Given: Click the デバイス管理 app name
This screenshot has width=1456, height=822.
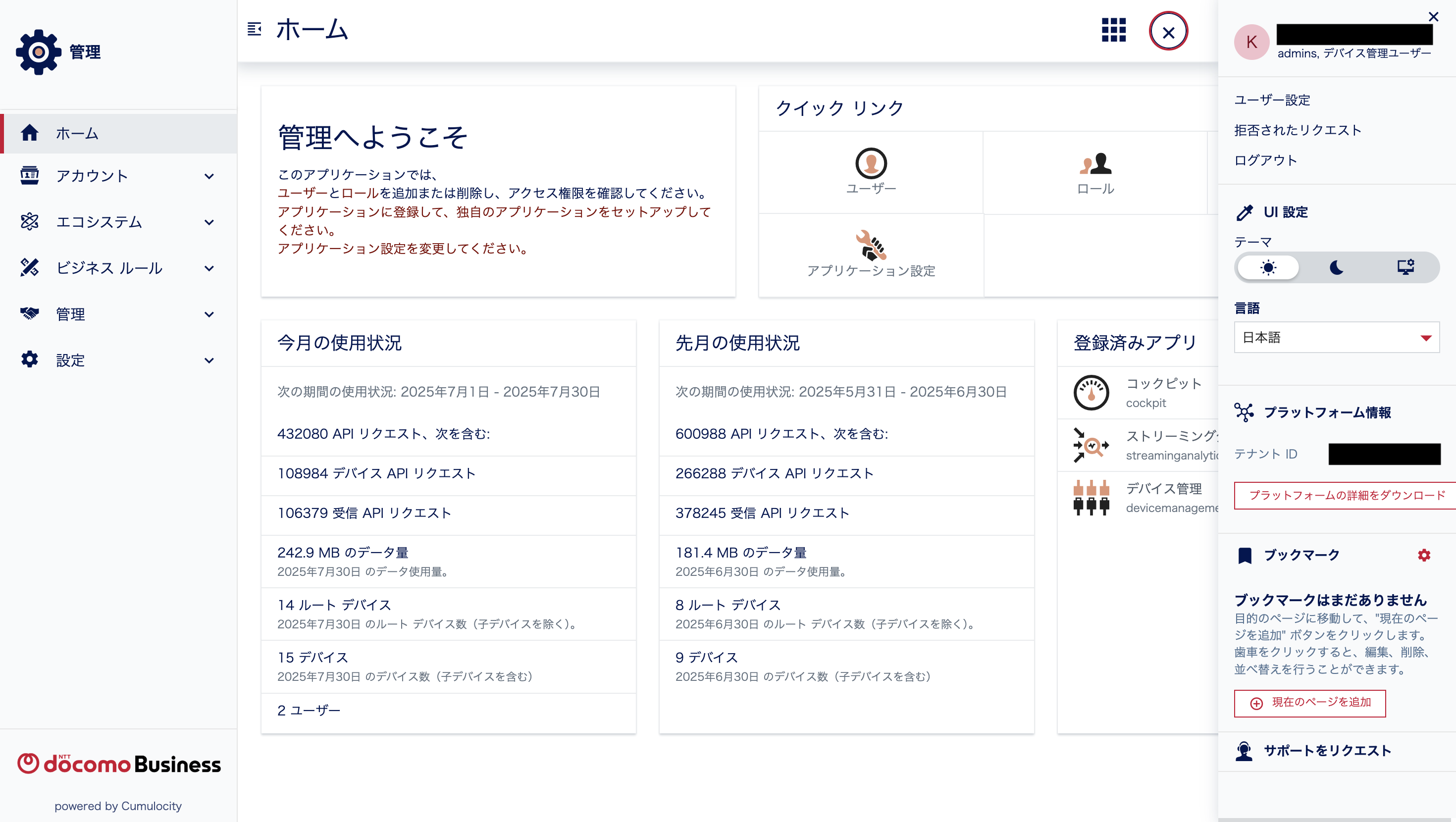Looking at the screenshot, I should click(1163, 488).
